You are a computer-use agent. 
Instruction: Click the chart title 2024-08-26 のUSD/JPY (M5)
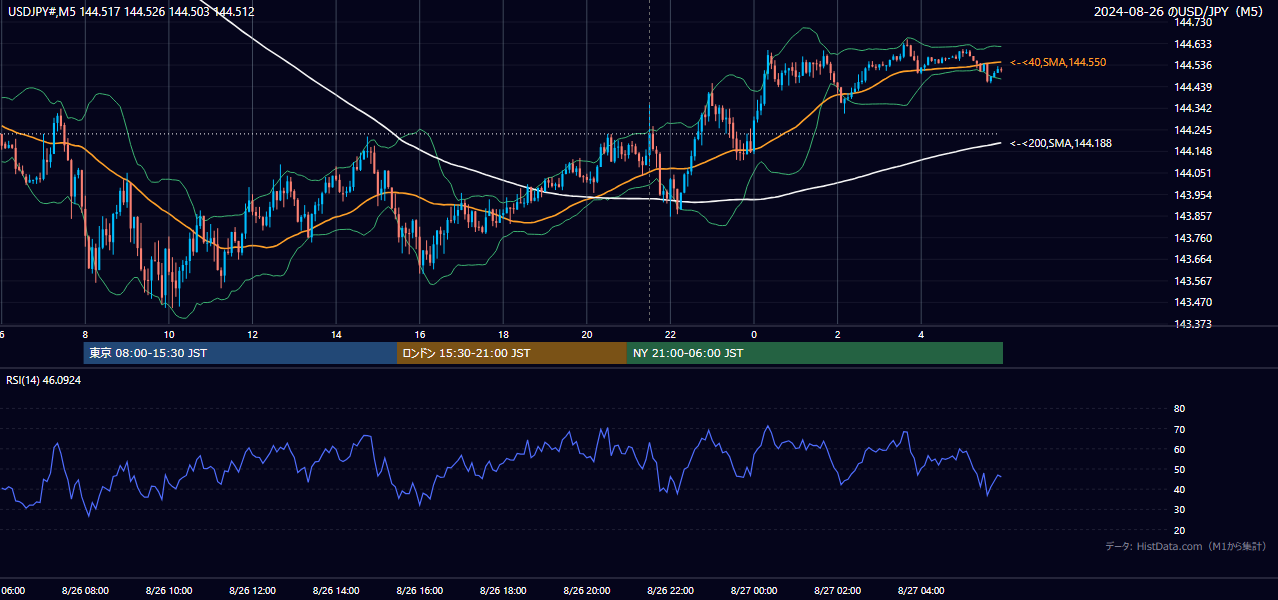[1179, 12]
